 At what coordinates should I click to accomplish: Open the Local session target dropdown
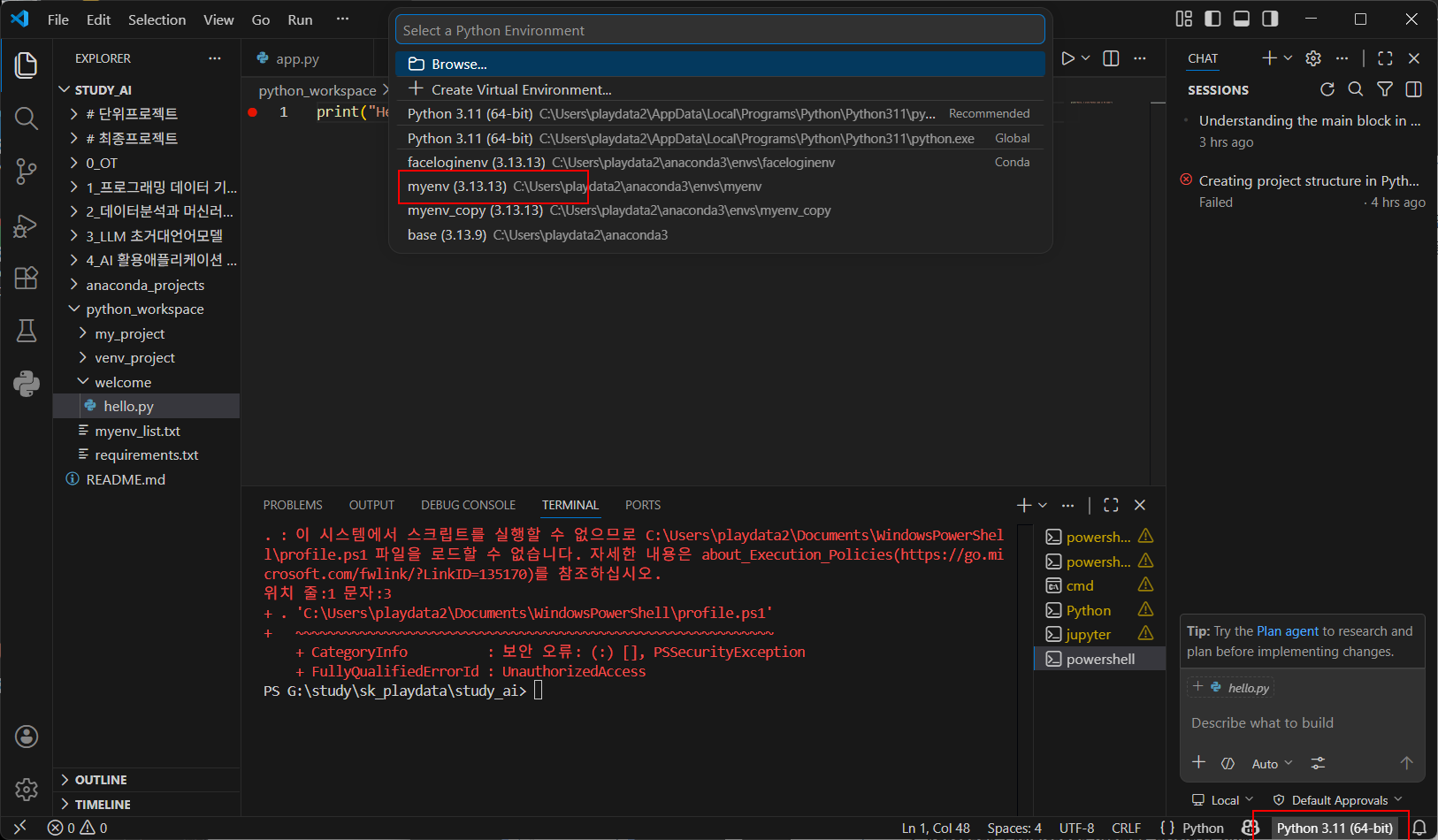(1222, 800)
